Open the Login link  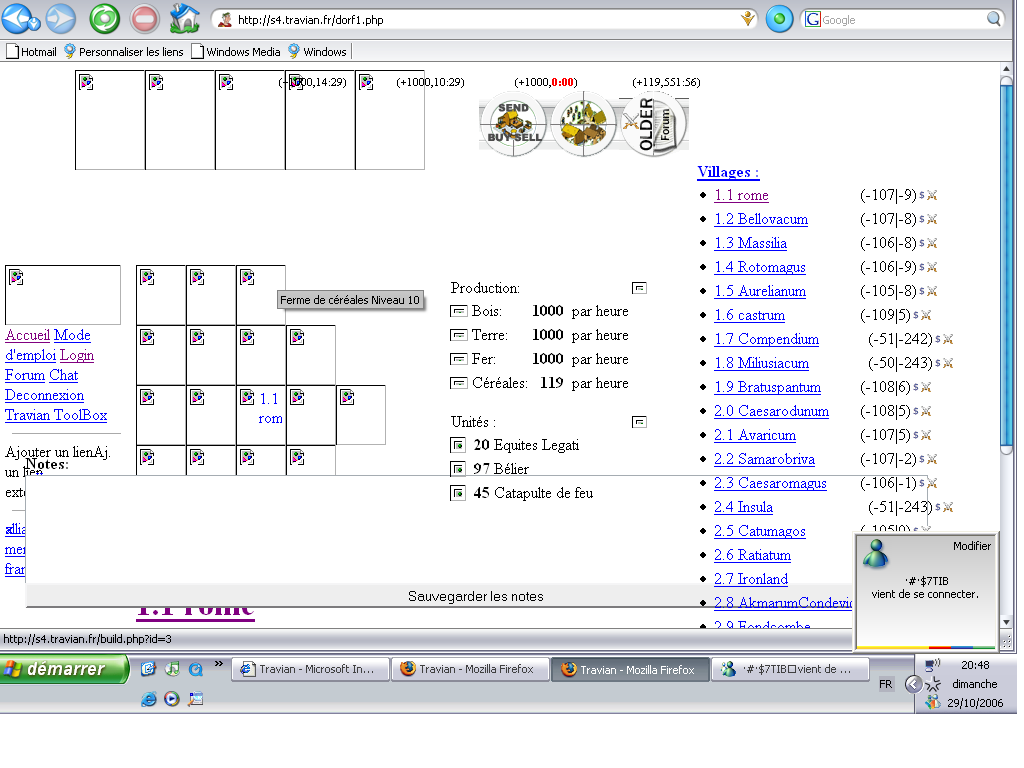tap(77, 355)
